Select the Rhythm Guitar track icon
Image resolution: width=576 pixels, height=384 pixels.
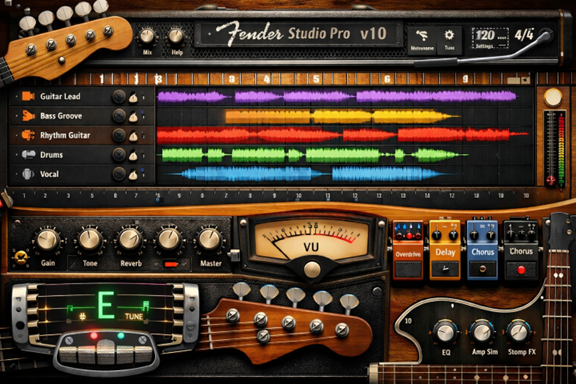pos(28,135)
